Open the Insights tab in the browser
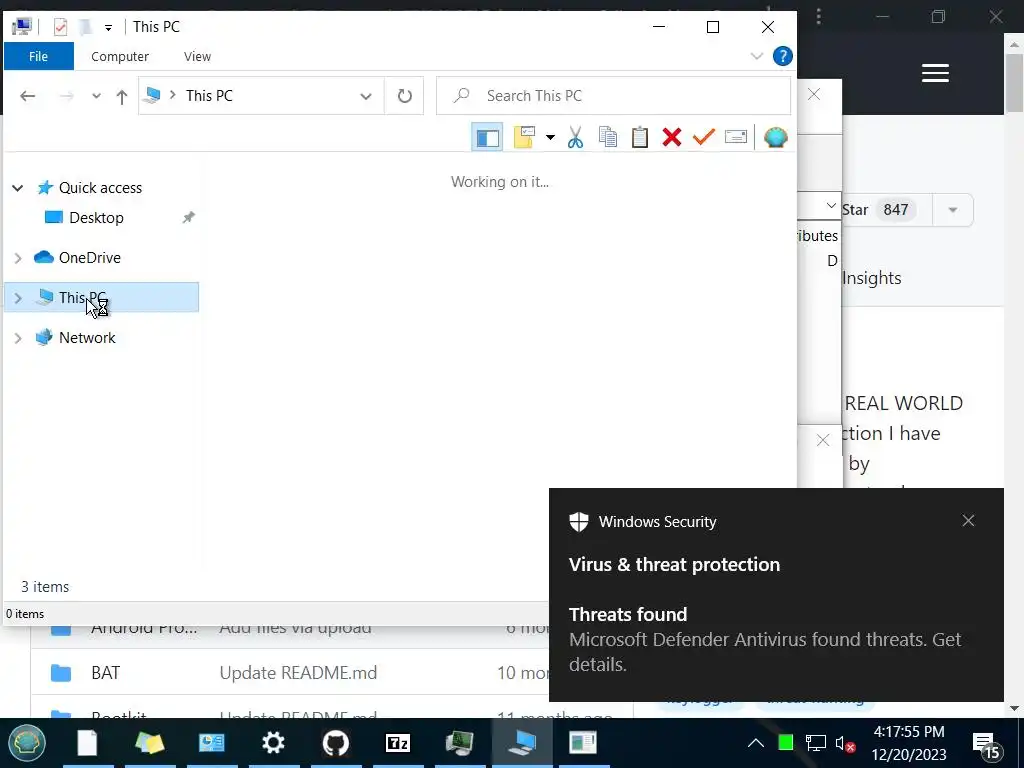 [871, 278]
